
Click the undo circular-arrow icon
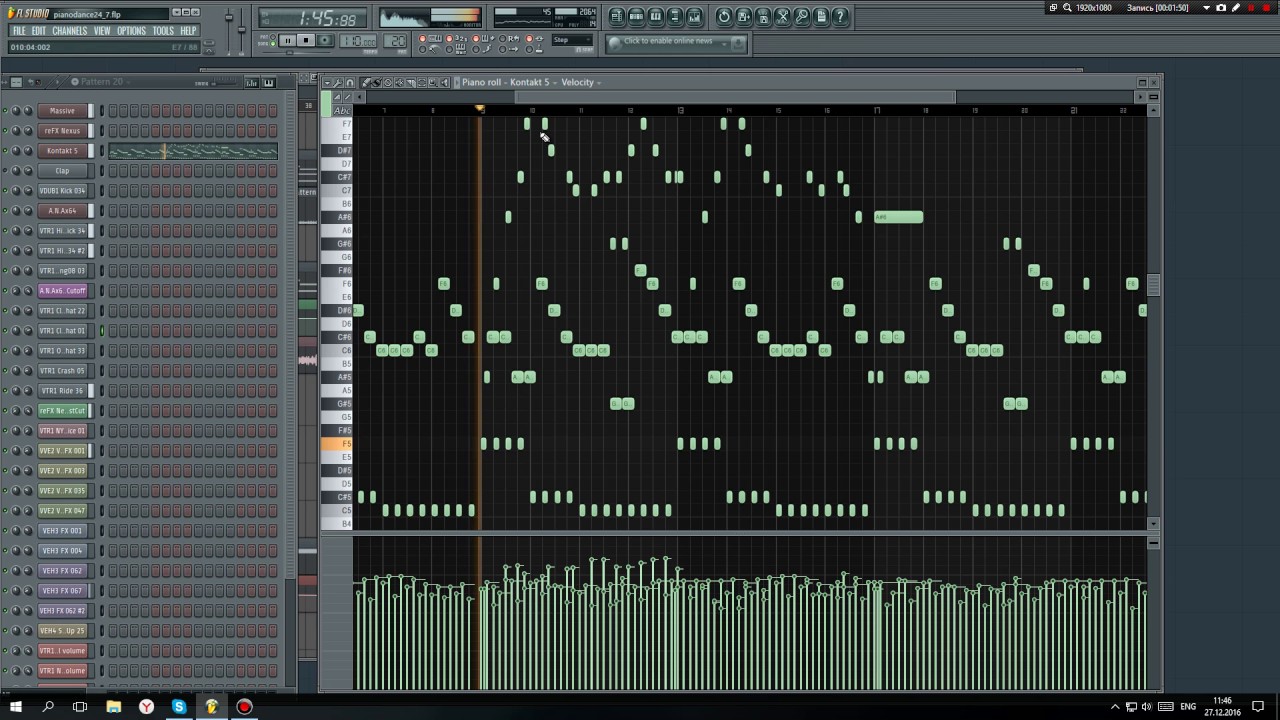point(724,17)
